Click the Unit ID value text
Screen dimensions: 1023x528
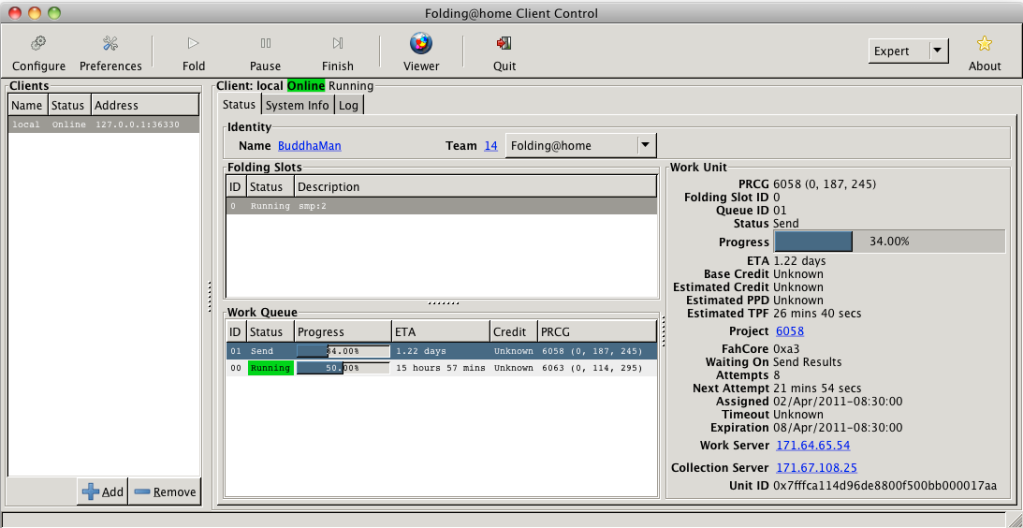[x=885, y=486]
